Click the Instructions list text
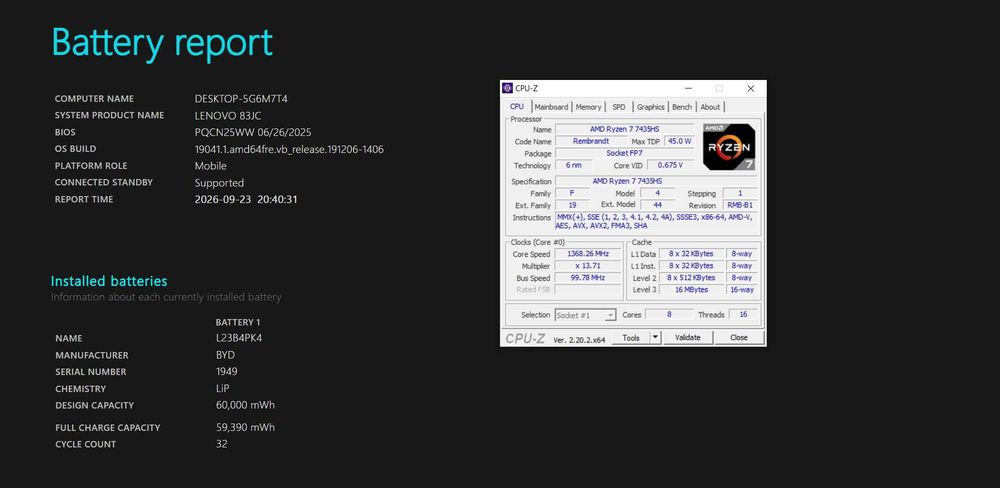This screenshot has width=1000, height=488. tap(656, 221)
